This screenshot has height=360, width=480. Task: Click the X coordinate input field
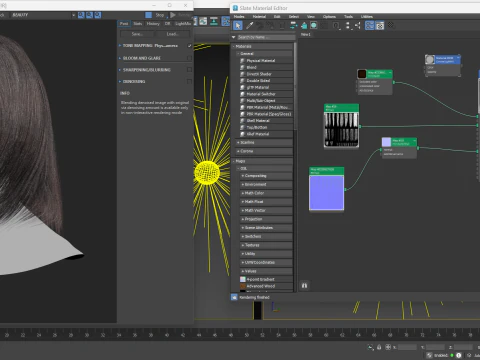(407, 347)
